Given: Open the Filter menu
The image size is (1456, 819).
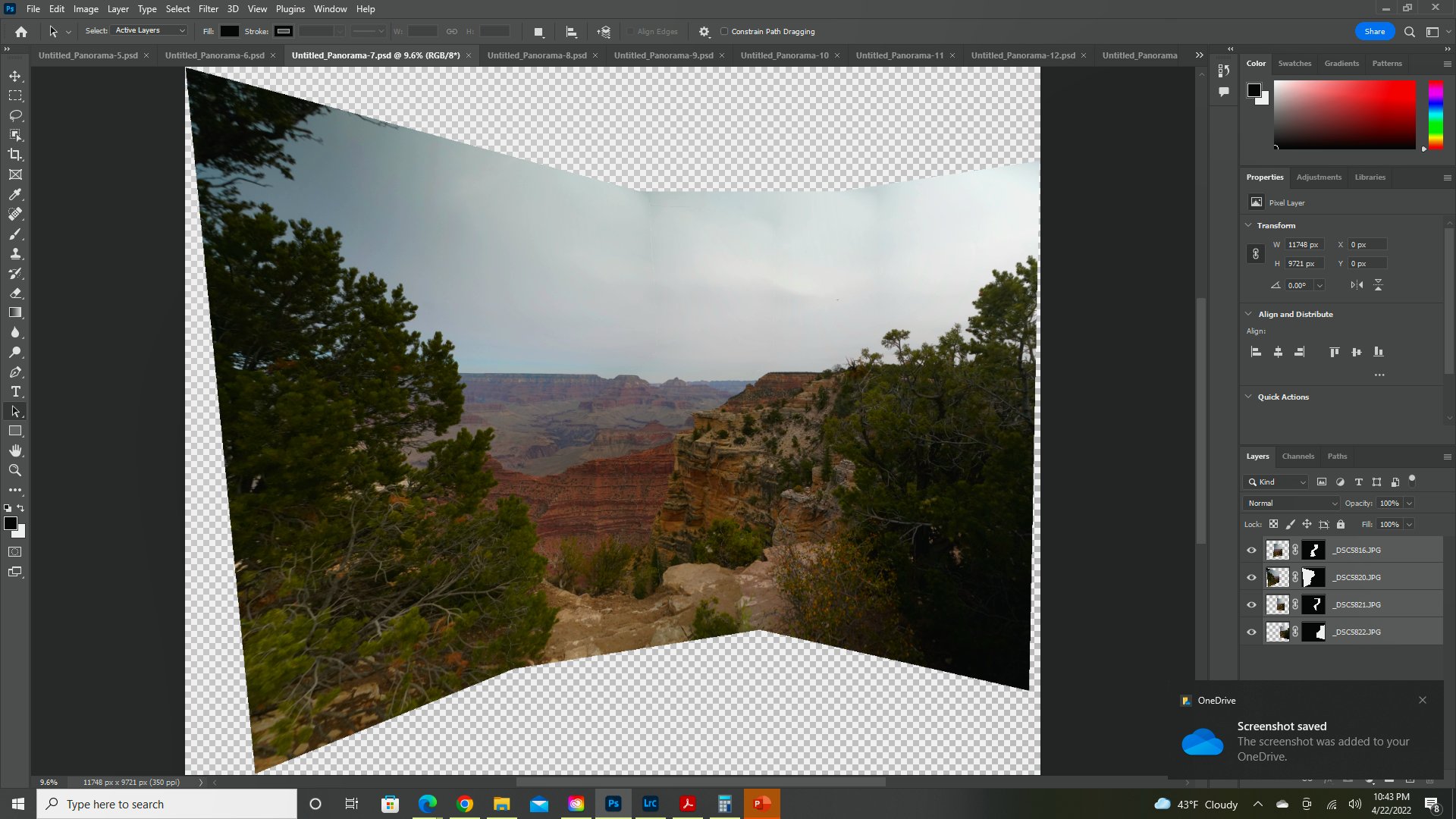Looking at the screenshot, I should click(x=208, y=9).
